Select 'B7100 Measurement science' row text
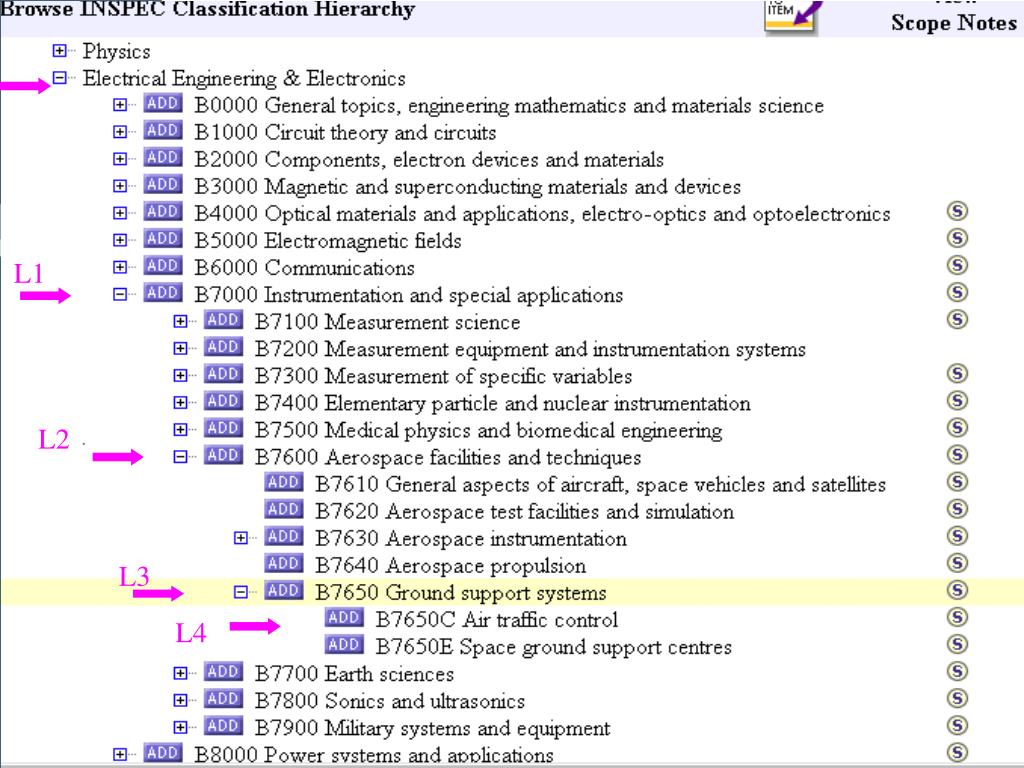1024x768 pixels. tap(387, 322)
